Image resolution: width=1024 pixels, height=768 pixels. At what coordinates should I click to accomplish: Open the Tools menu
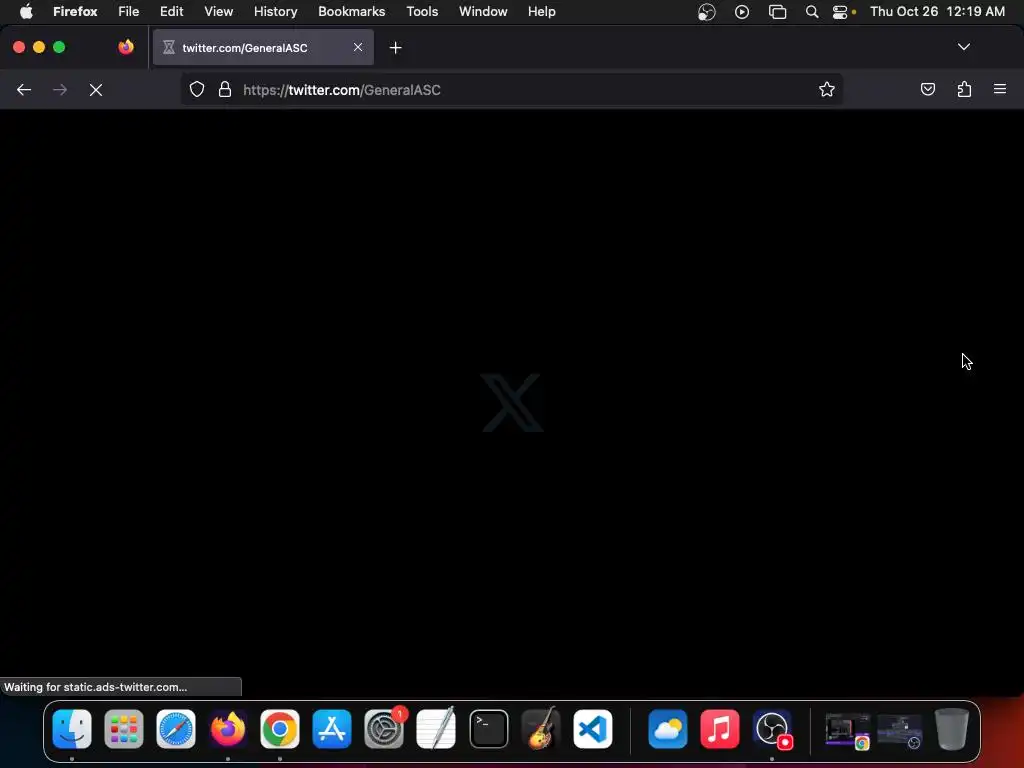coord(422,12)
